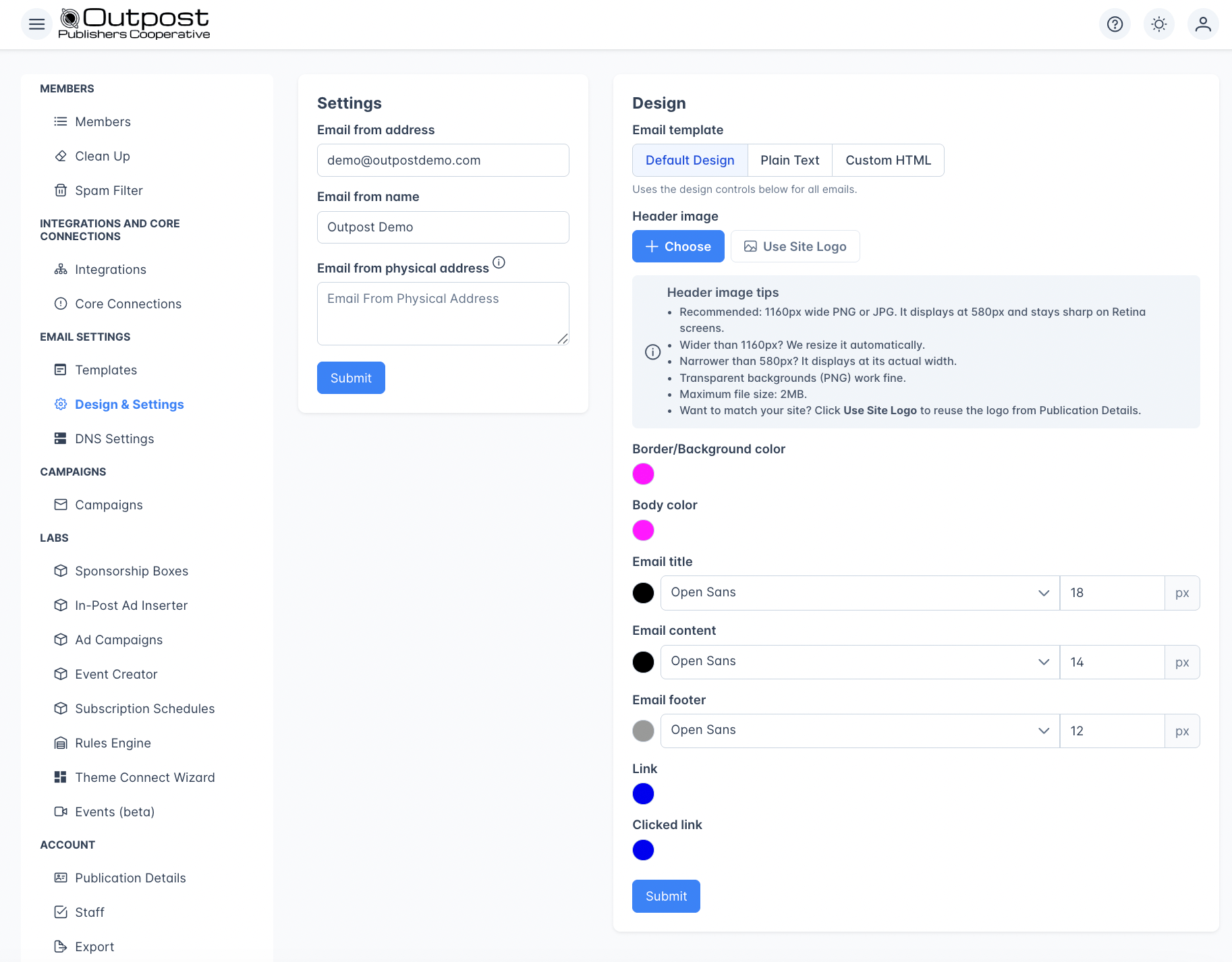Open the user account profile icon
This screenshot has width=1232, height=962.
click(1202, 24)
